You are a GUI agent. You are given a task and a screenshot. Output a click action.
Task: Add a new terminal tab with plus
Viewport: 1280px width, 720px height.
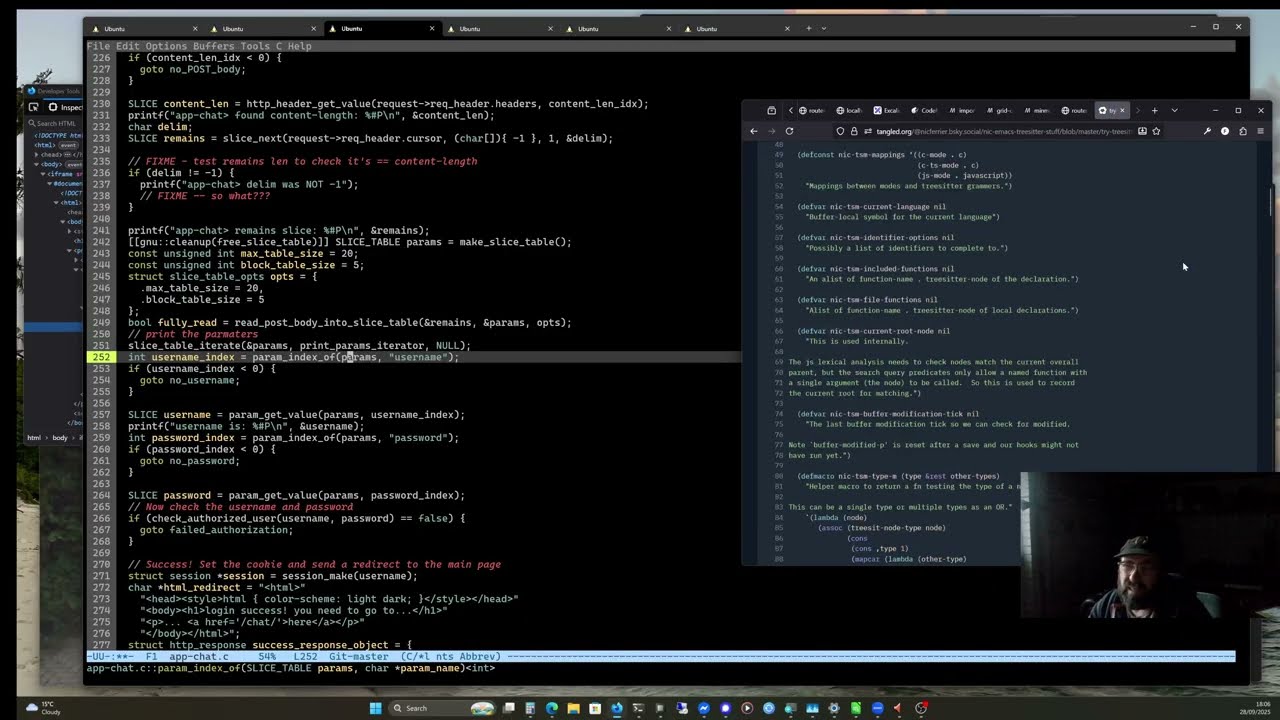809,28
